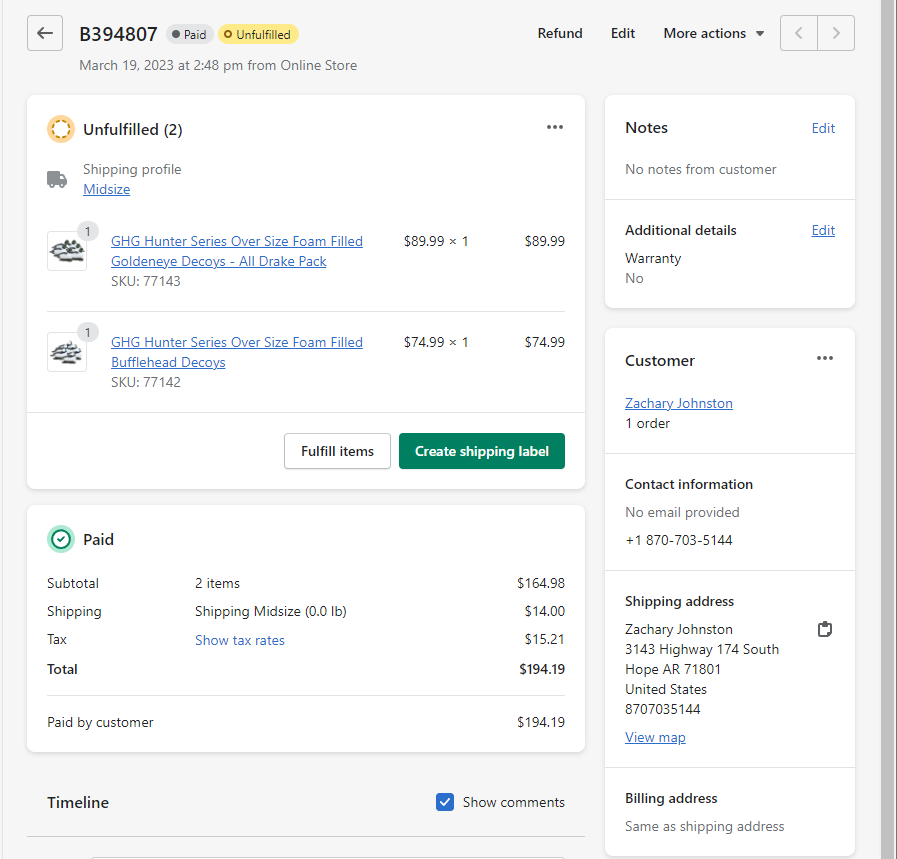
Task: Click the back arrow next to order B394807
Action: click(x=45, y=33)
